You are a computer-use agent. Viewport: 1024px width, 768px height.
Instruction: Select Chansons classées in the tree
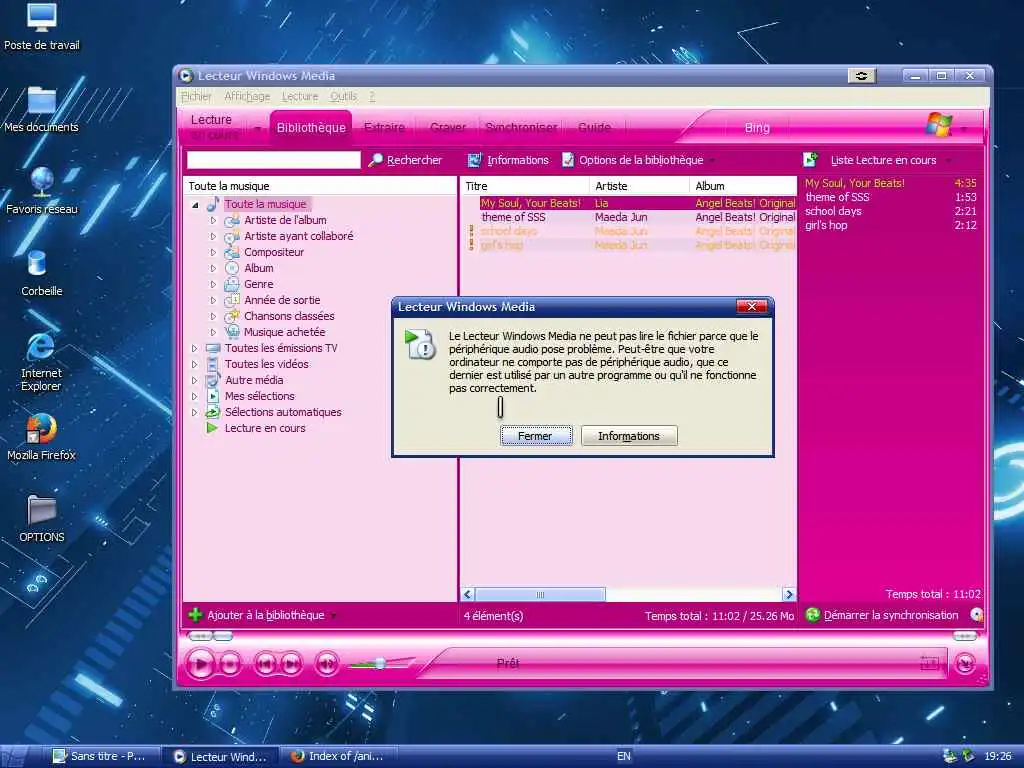pyautogui.click(x=289, y=316)
